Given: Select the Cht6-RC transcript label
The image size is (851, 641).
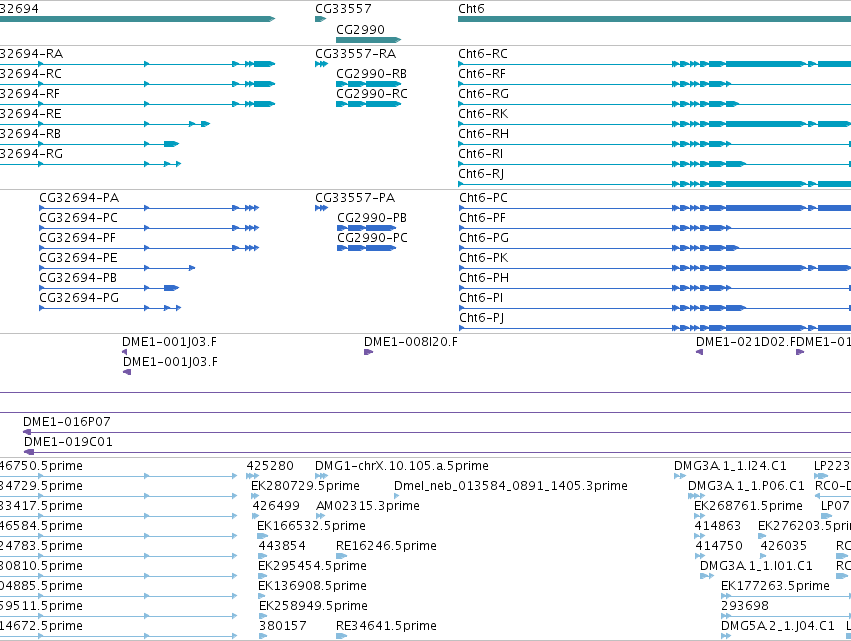Looking at the screenshot, I should [483, 54].
